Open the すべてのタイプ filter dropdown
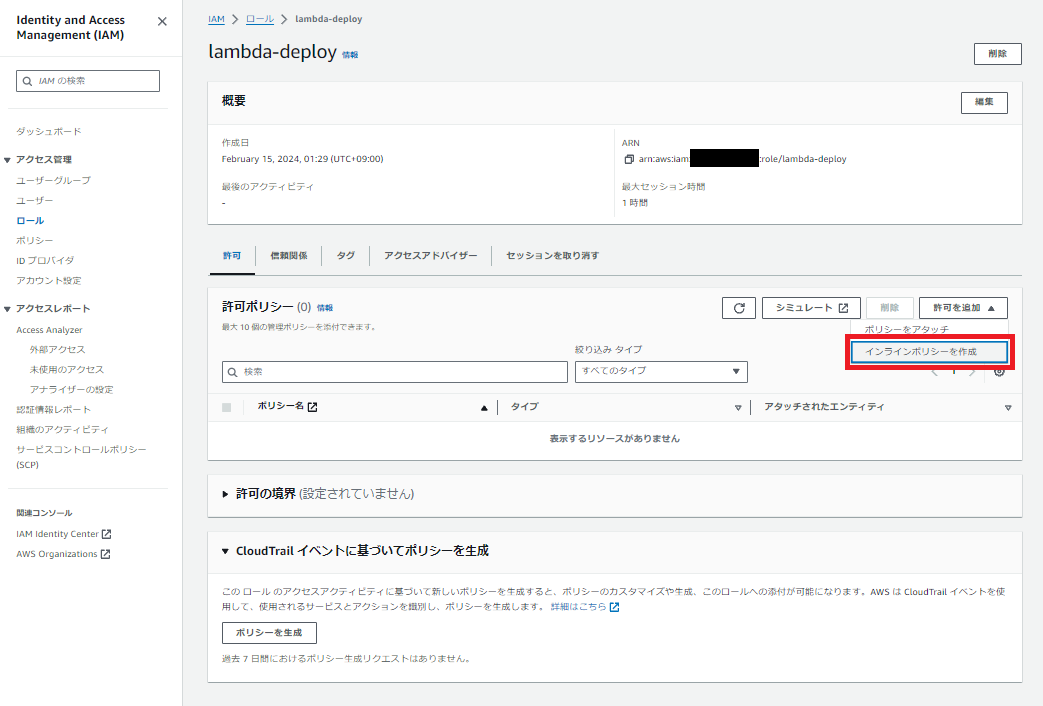Image resolution: width=1043 pixels, height=706 pixels. tap(661, 371)
